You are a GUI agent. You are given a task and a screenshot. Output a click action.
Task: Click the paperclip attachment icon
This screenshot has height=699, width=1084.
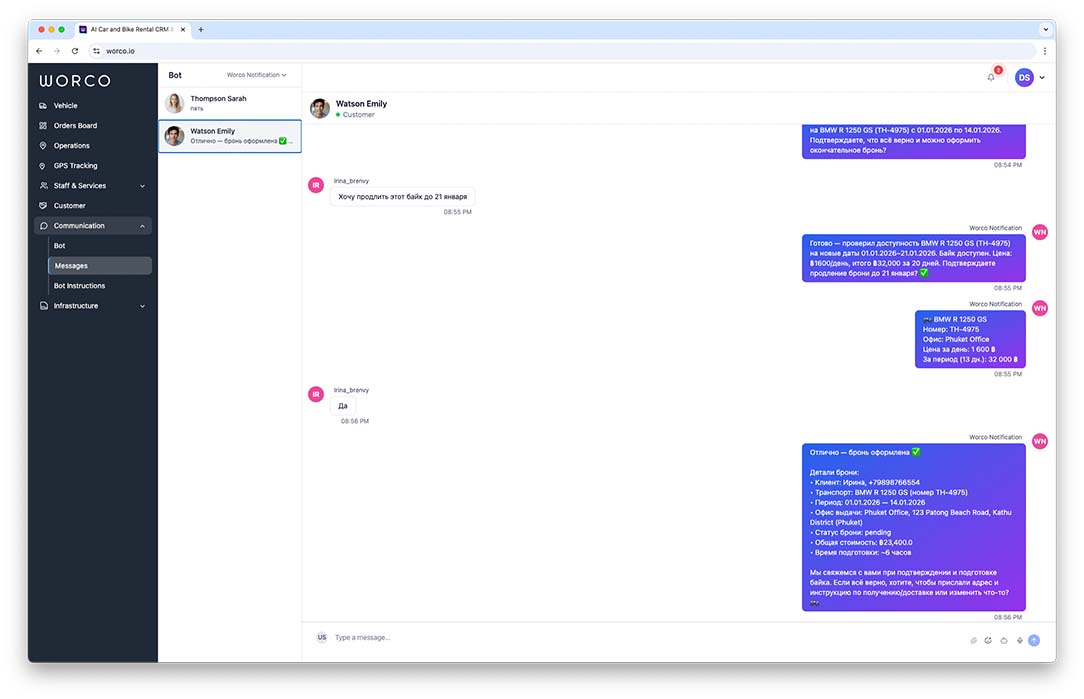pos(973,640)
